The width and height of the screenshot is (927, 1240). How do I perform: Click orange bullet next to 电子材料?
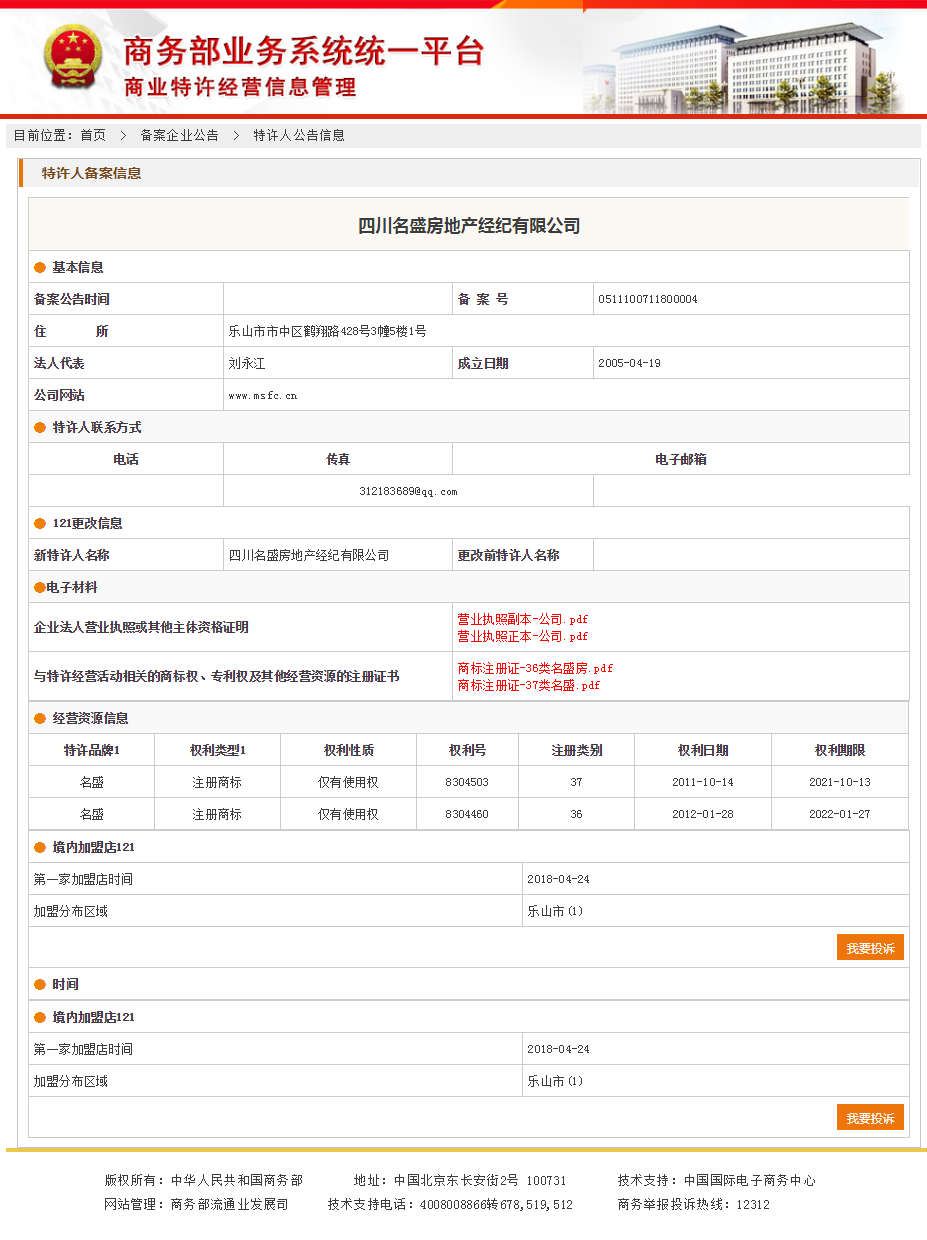click(39, 587)
